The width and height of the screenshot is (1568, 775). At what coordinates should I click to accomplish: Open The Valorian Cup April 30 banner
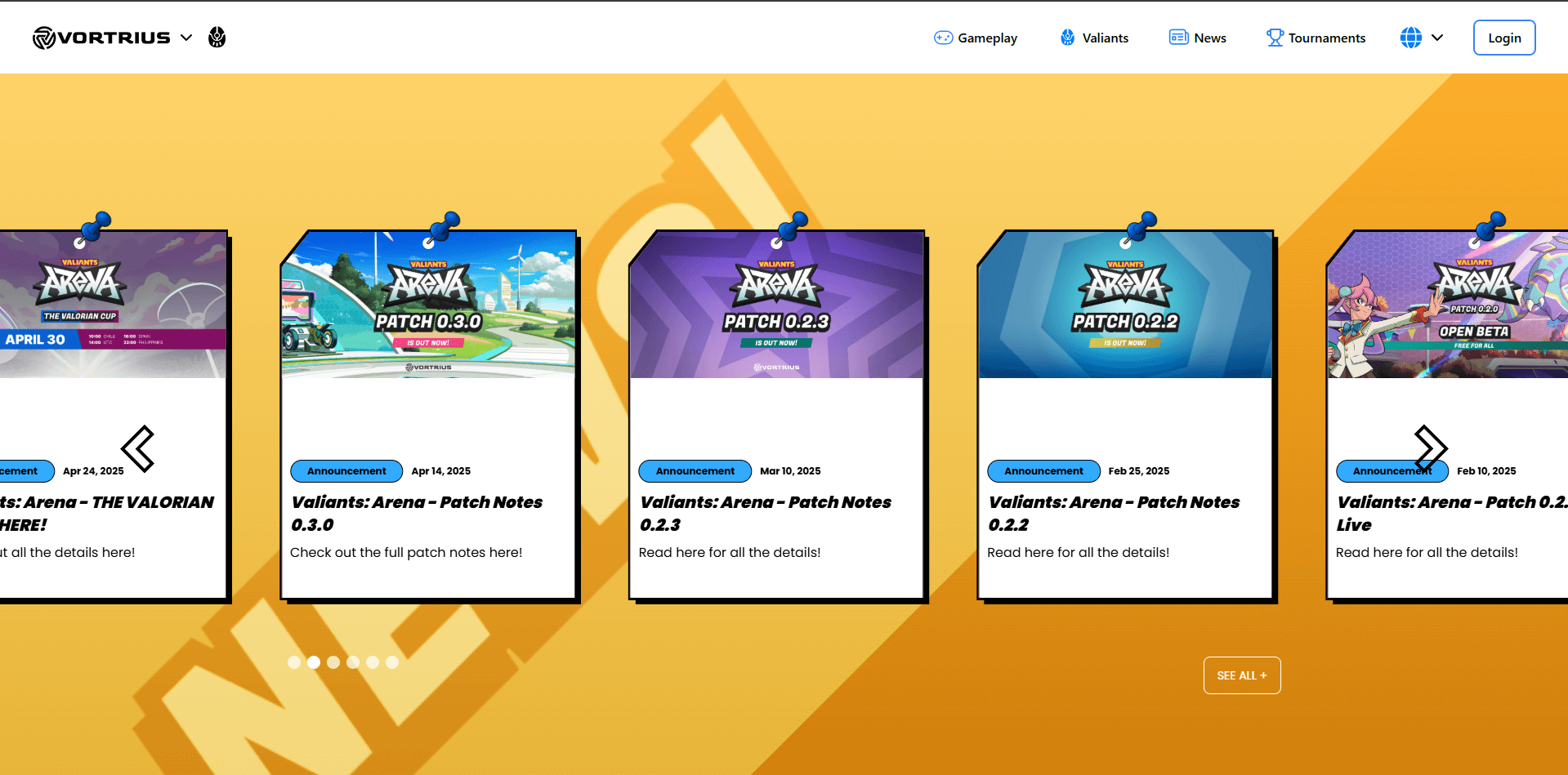tap(113, 305)
